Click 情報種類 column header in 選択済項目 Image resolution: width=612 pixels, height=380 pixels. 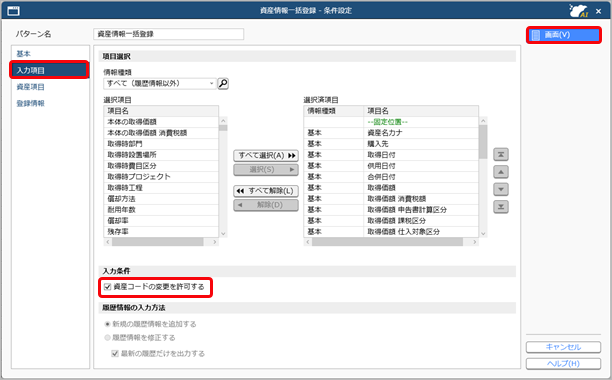click(x=334, y=111)
